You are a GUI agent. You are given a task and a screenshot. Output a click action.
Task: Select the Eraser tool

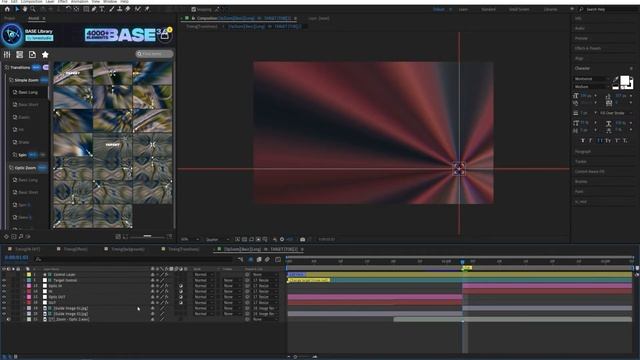click(x=128, y=9)
